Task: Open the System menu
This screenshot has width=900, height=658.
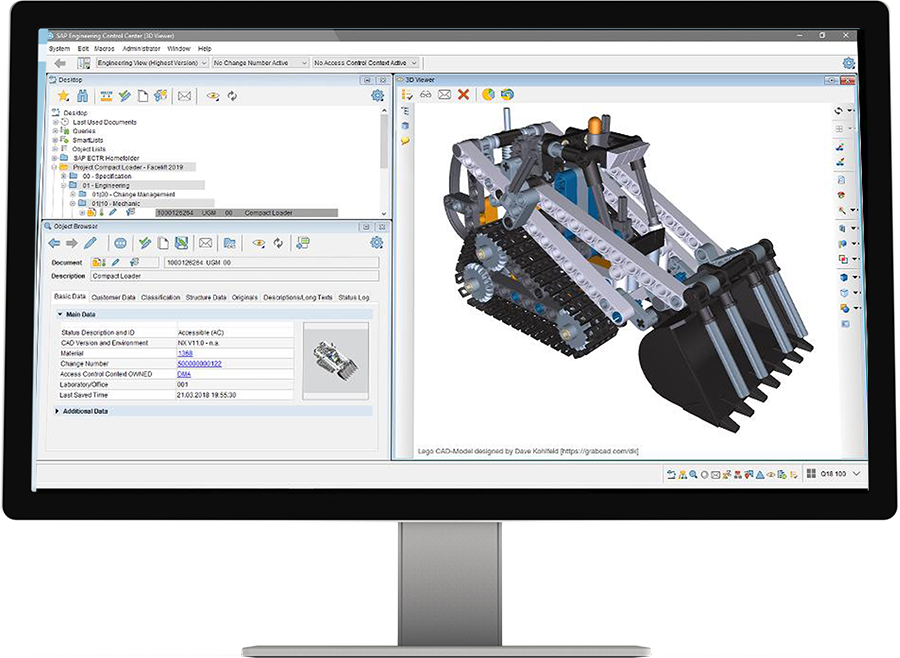Action: coord(59,49)
